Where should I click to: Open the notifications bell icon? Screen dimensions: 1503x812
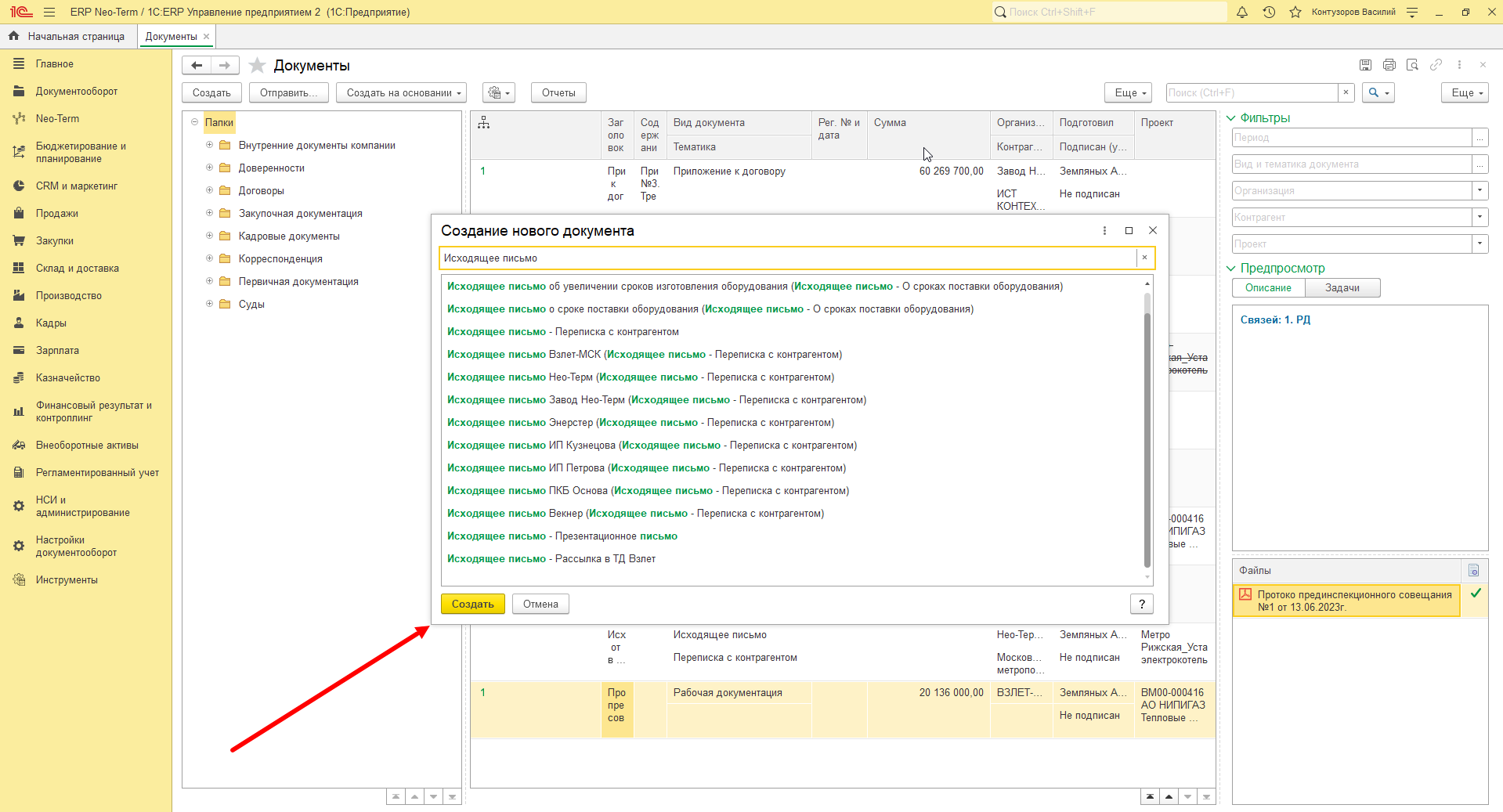pos(1241,12)
